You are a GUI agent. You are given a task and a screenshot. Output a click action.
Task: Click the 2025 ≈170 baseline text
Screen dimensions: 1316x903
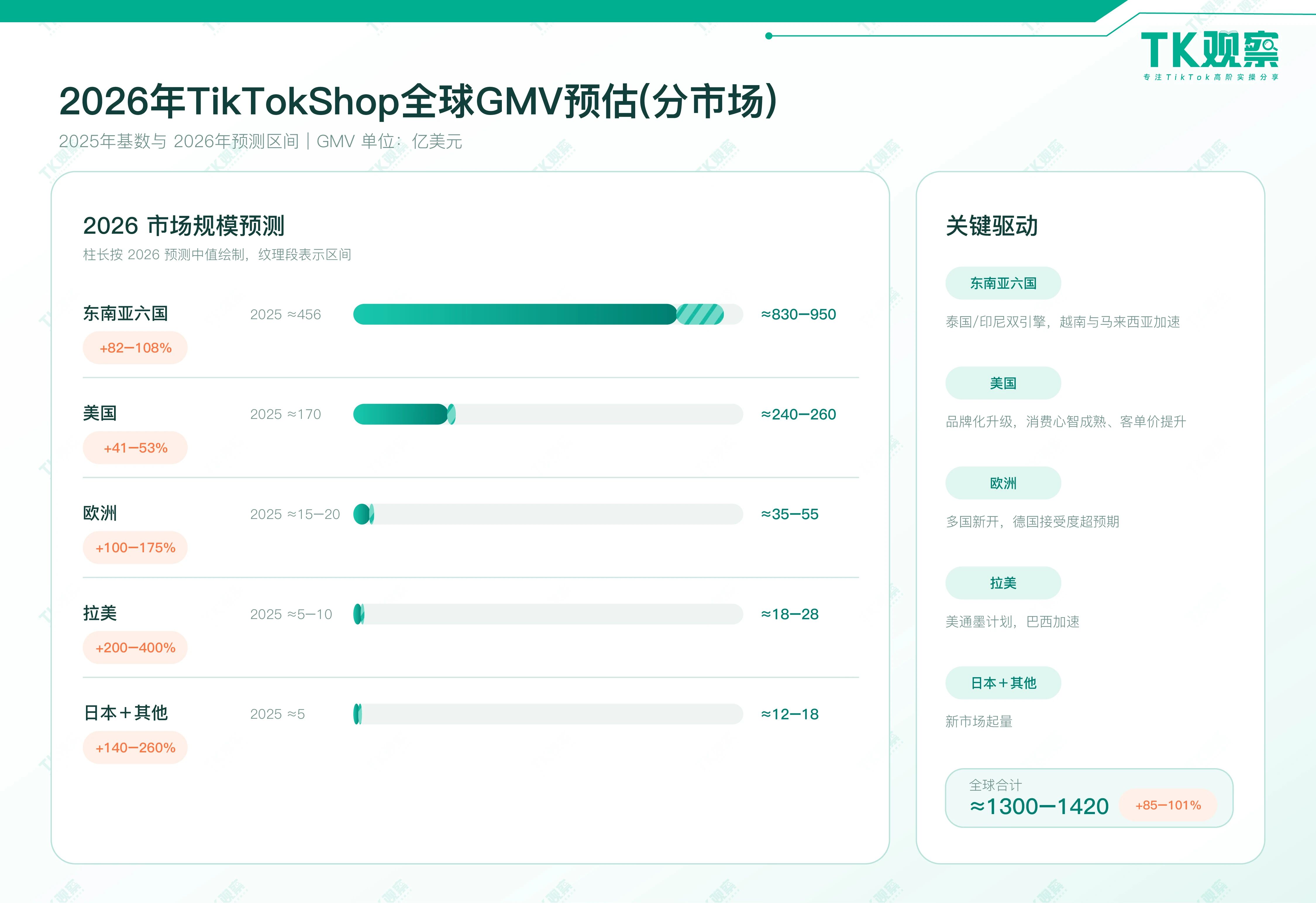click(x=285, y=414)
